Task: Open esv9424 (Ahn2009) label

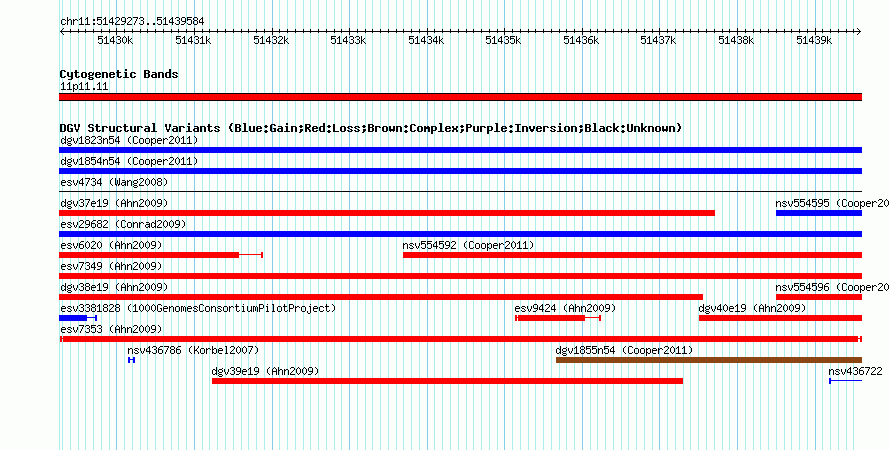Action: (x=565, y=308)
